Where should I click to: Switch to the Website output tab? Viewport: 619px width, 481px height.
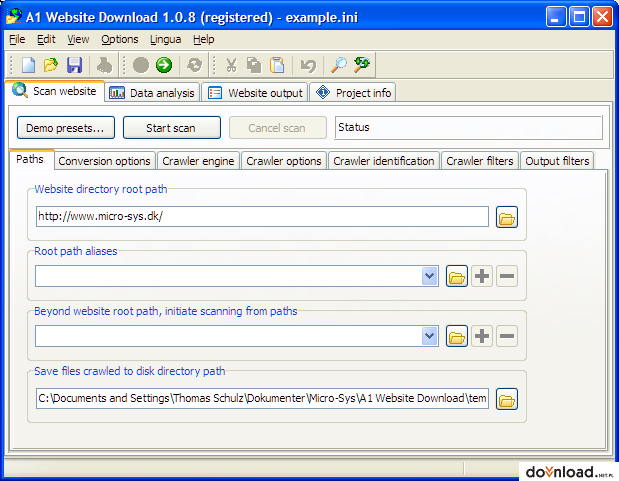[255, 93]
